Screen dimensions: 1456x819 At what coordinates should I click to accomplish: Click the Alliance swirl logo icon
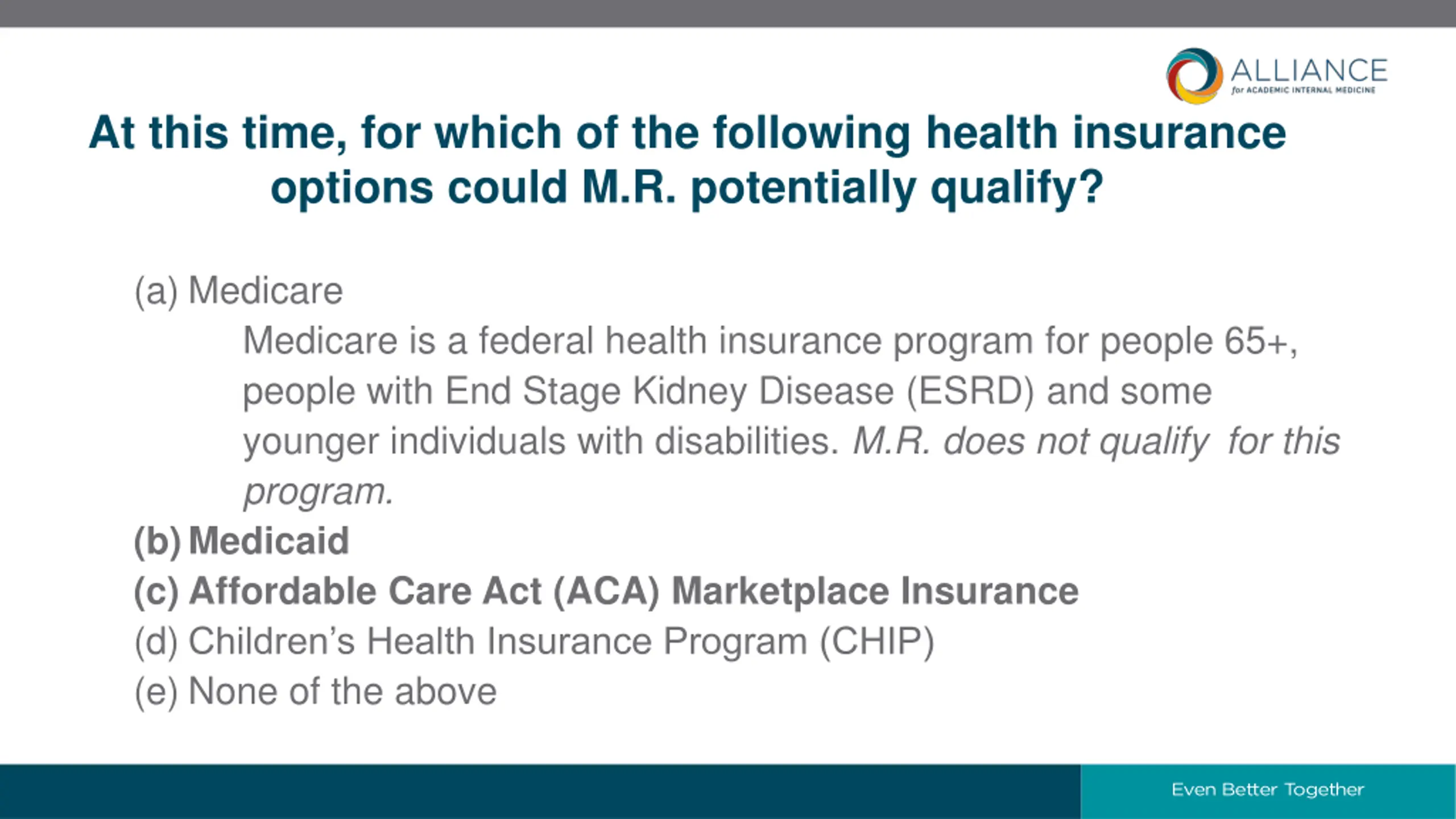[x=1194, y=76]
